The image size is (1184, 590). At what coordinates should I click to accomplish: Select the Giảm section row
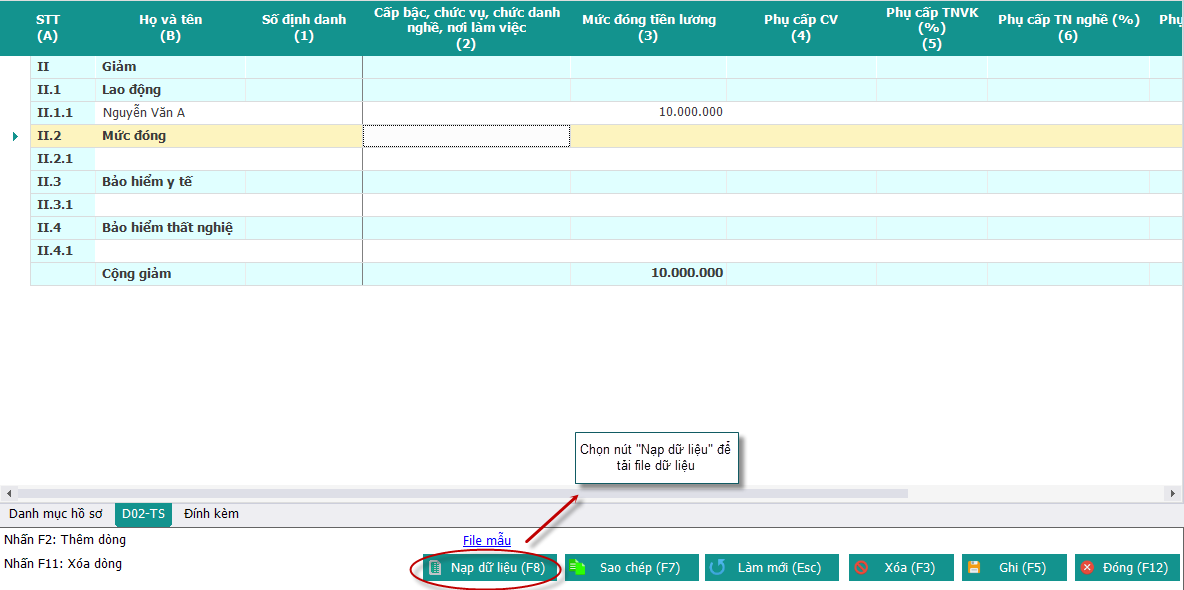607,67
